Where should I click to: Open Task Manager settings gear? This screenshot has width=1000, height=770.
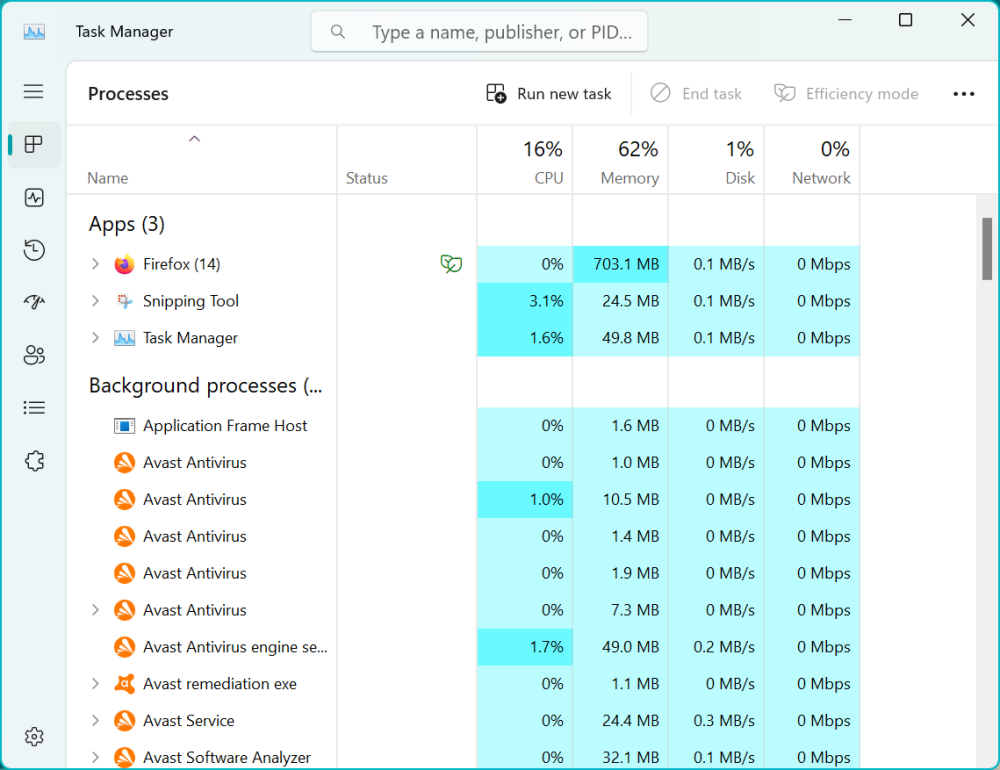(34, 737)
